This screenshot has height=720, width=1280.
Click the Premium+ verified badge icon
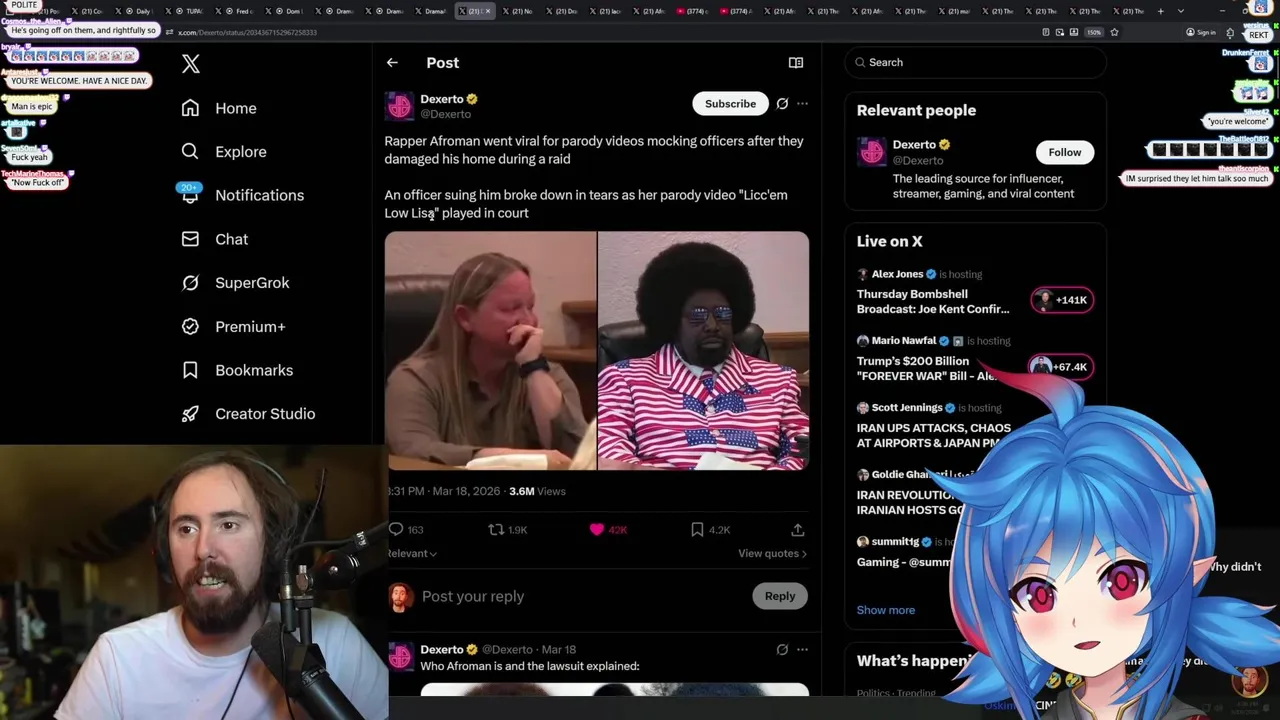190,326
